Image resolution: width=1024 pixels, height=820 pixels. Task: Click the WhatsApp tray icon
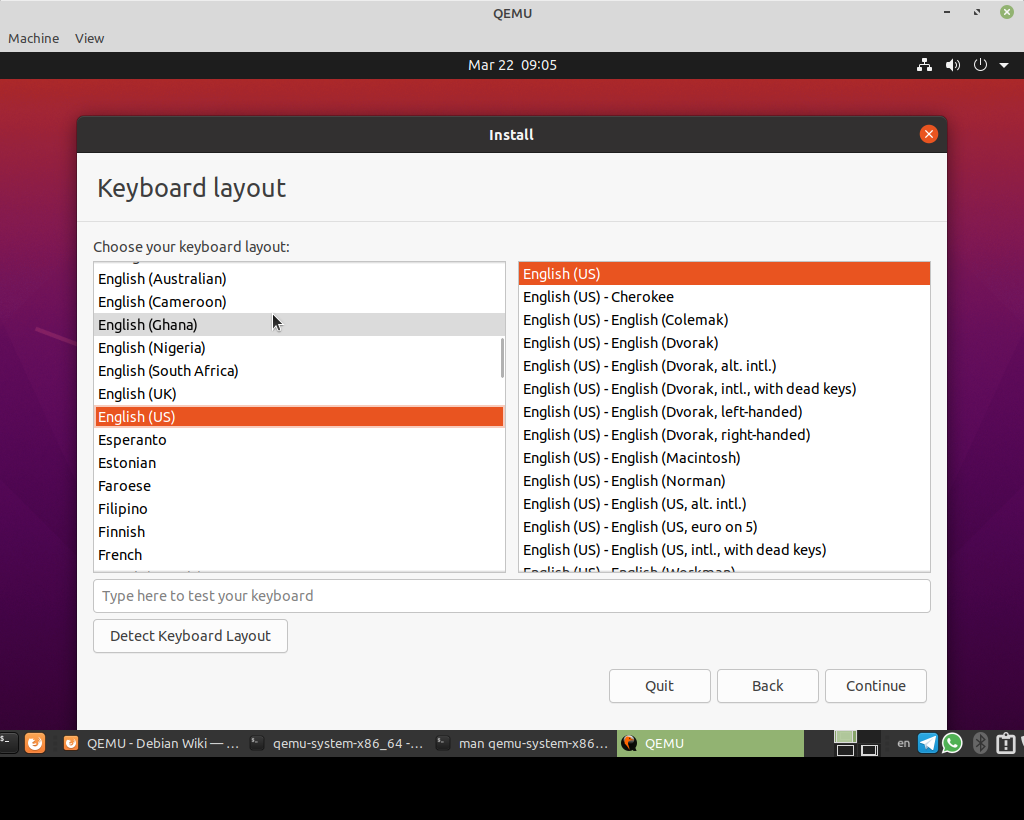[952, 743]
